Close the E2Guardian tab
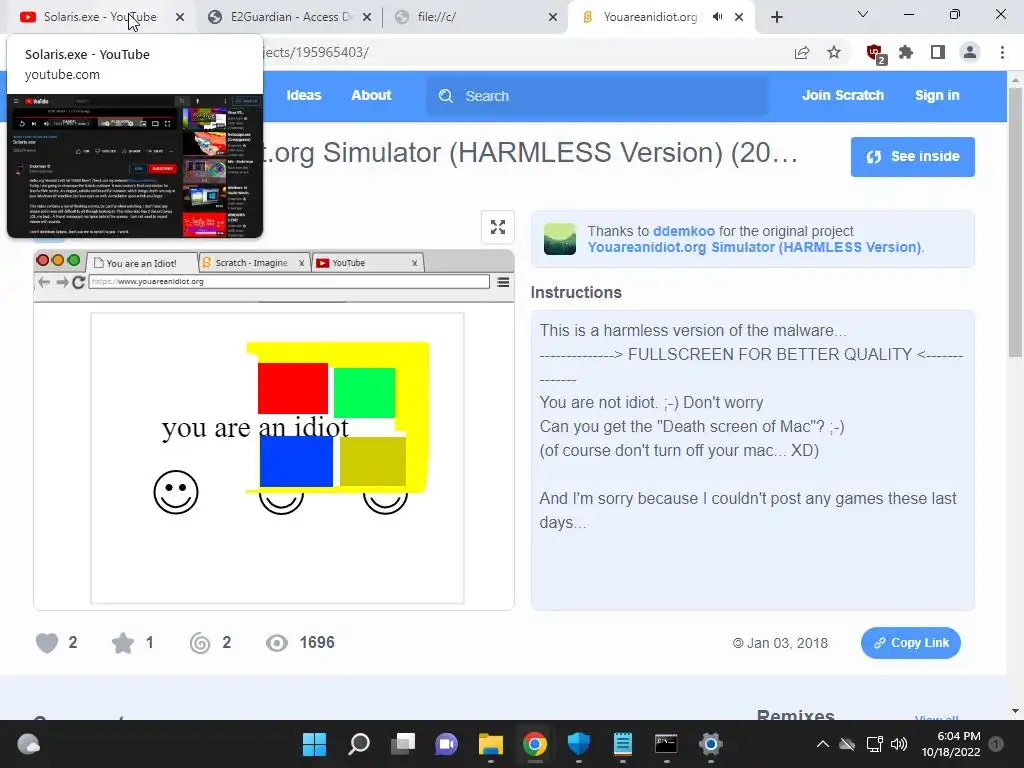The width and height of the screenshot is (1024, 768). [x=367, y=17]
